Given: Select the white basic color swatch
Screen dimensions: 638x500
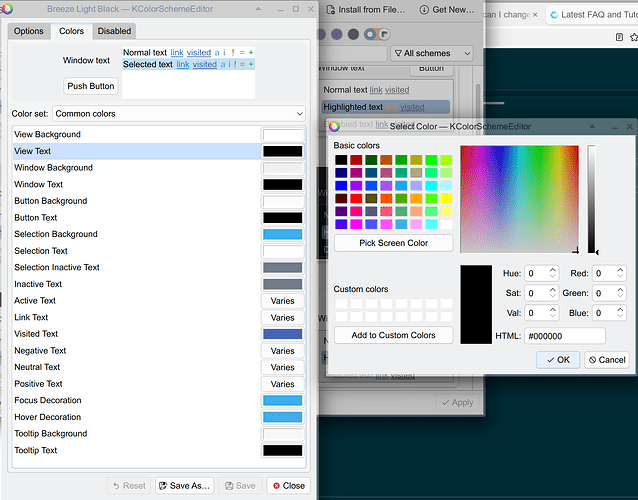Looking at the screenshot, I should coord(446,224).
